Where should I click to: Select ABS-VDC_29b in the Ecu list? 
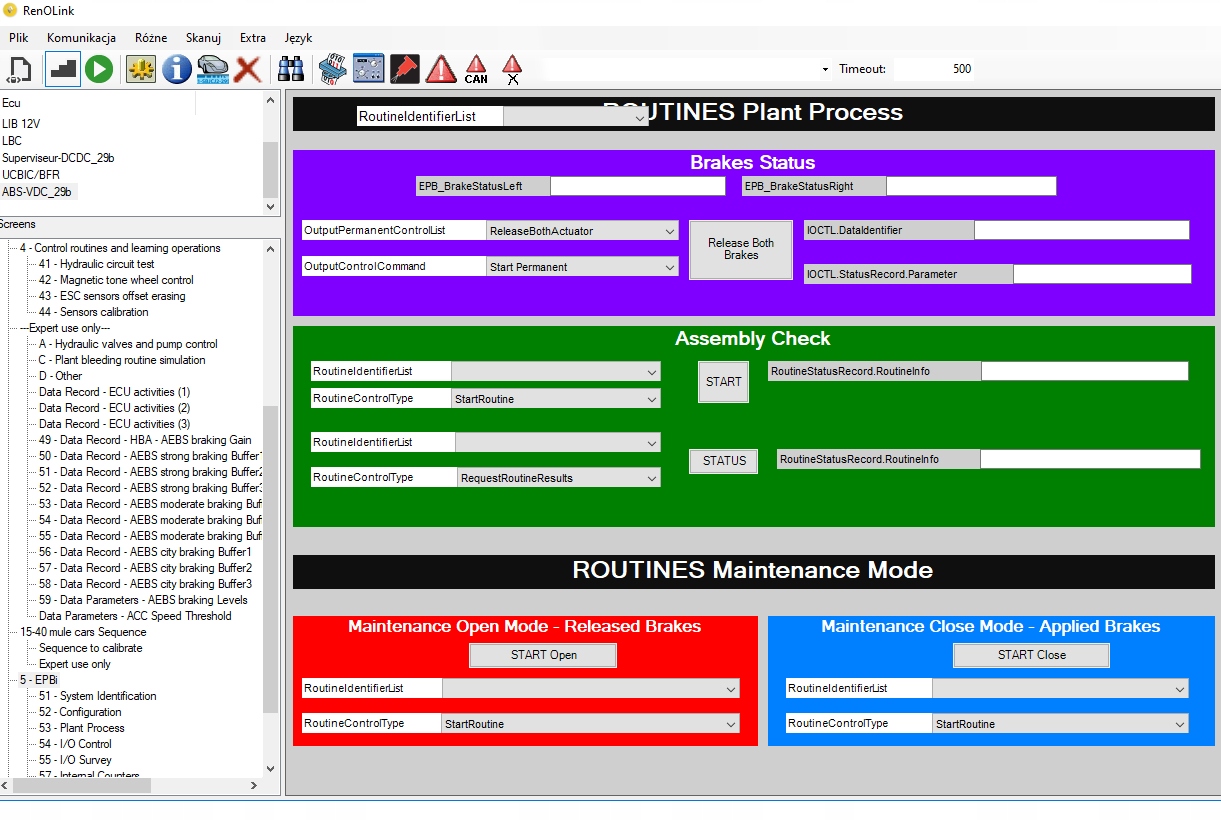(x=37, y=192)
